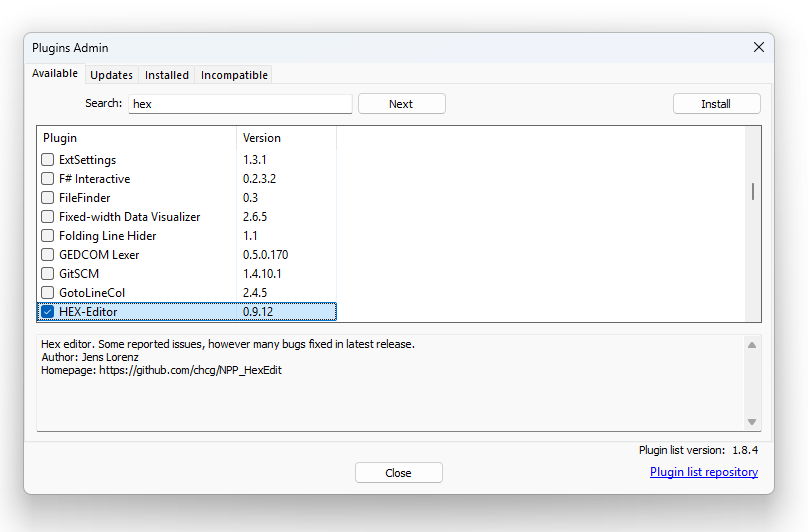808x532 pixels.
Task: Open the Plugin list repository link
Action: pos(703,472)
